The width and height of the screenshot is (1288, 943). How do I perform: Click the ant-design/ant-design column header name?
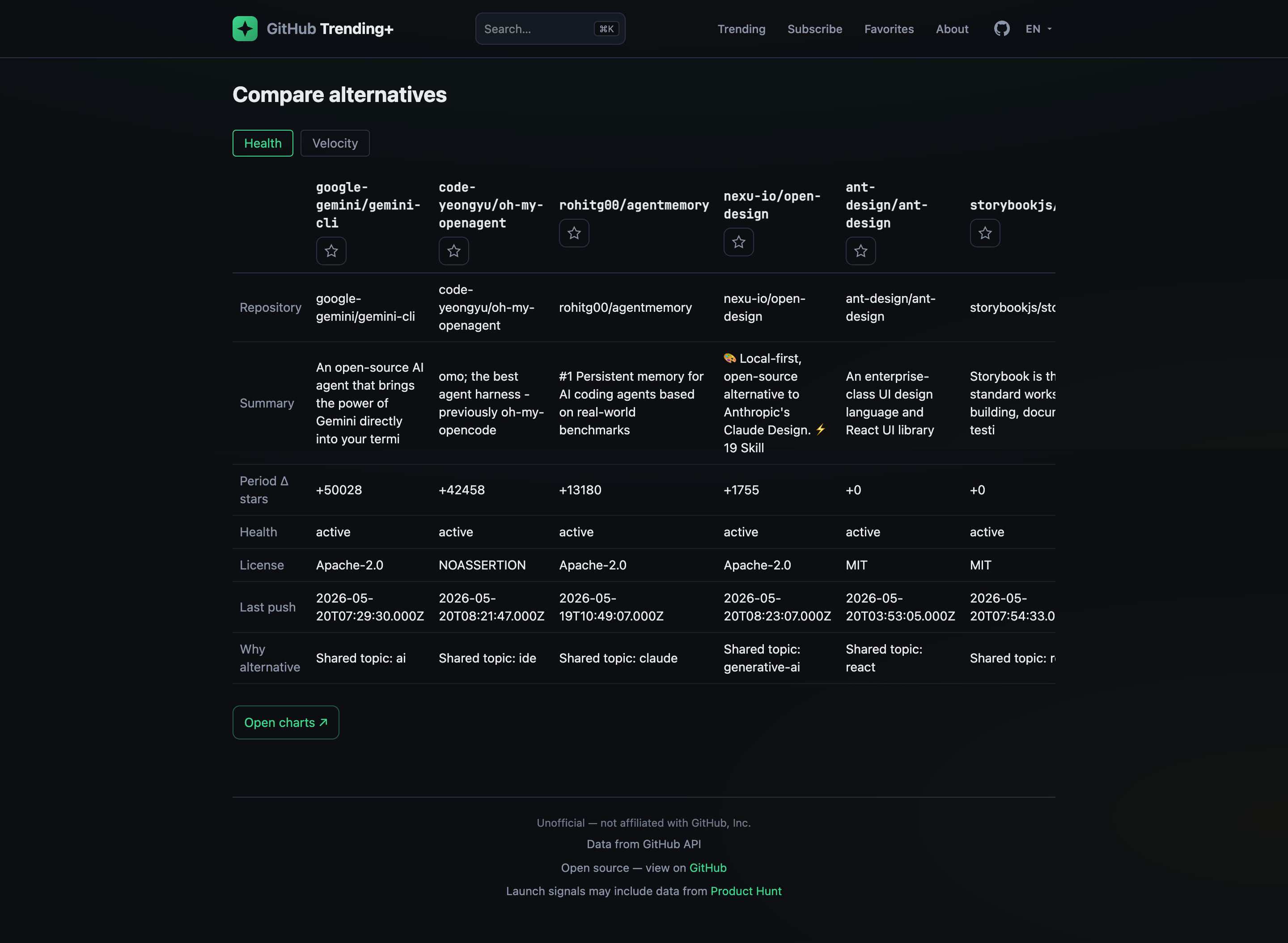point(886,205)
